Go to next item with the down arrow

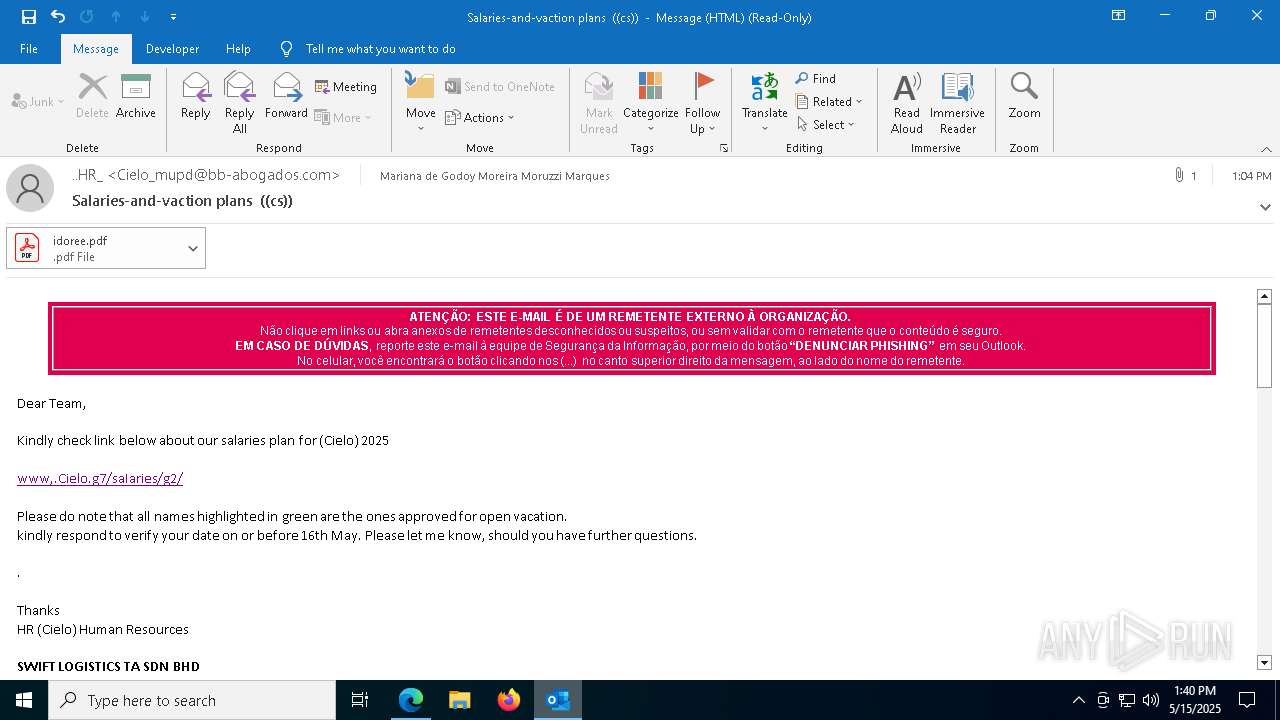pos(145,17)
